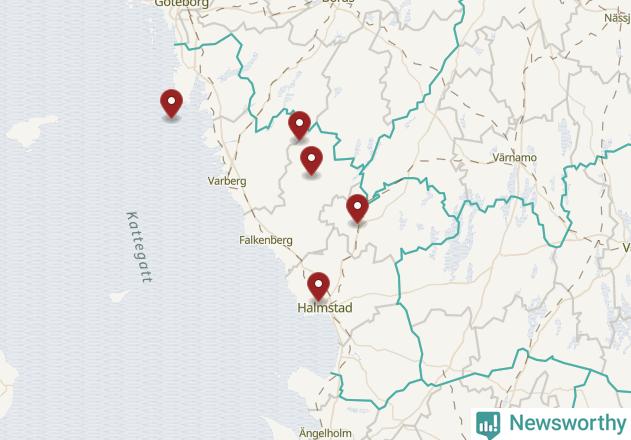The height and width of the screenshot is (440, 631).
Task: Select the red pin directly above Halmstad
Action: pyautogui.click(x=318, y=287)
